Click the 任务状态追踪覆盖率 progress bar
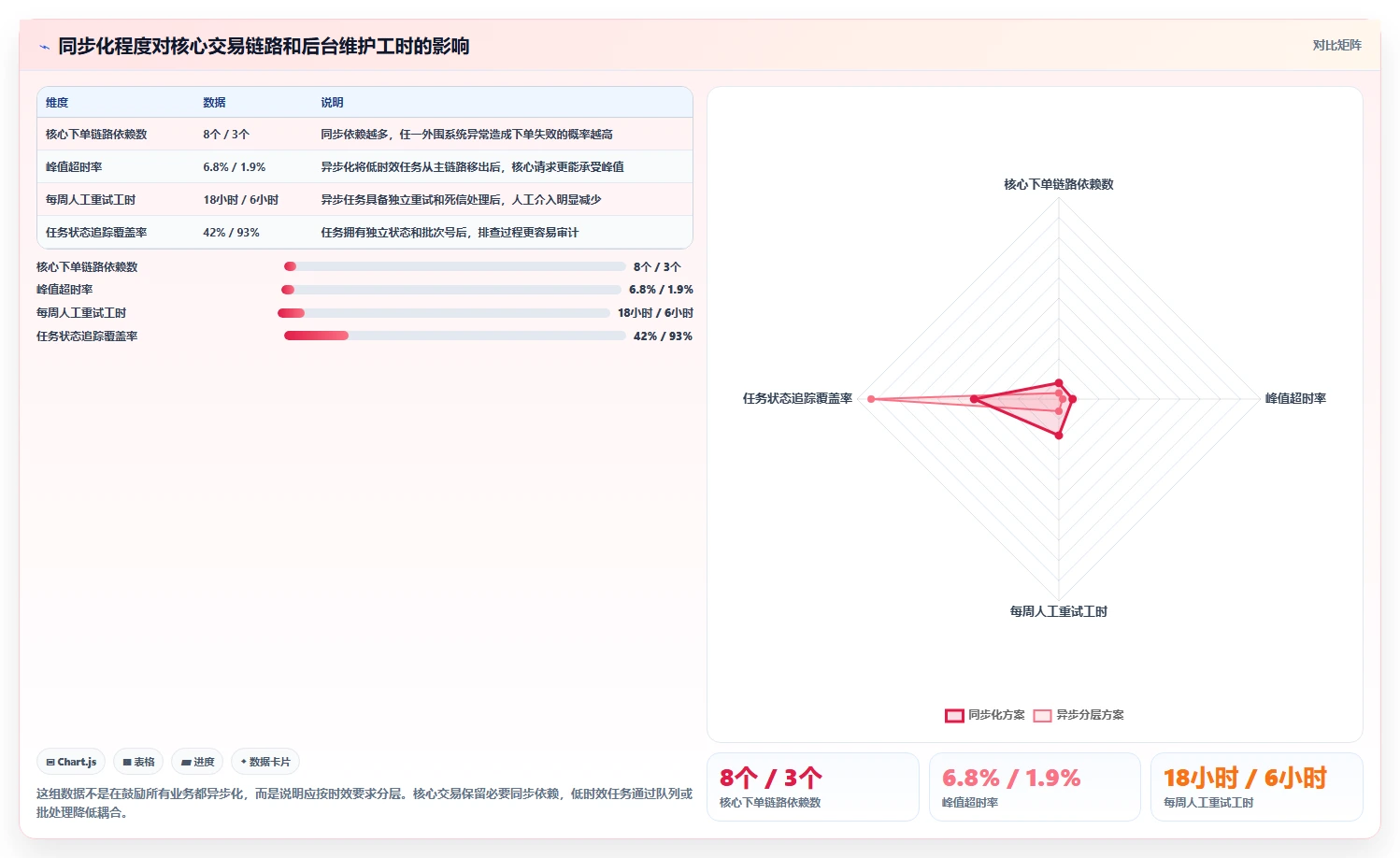1400x858 pixels. (x=455, y=336)
